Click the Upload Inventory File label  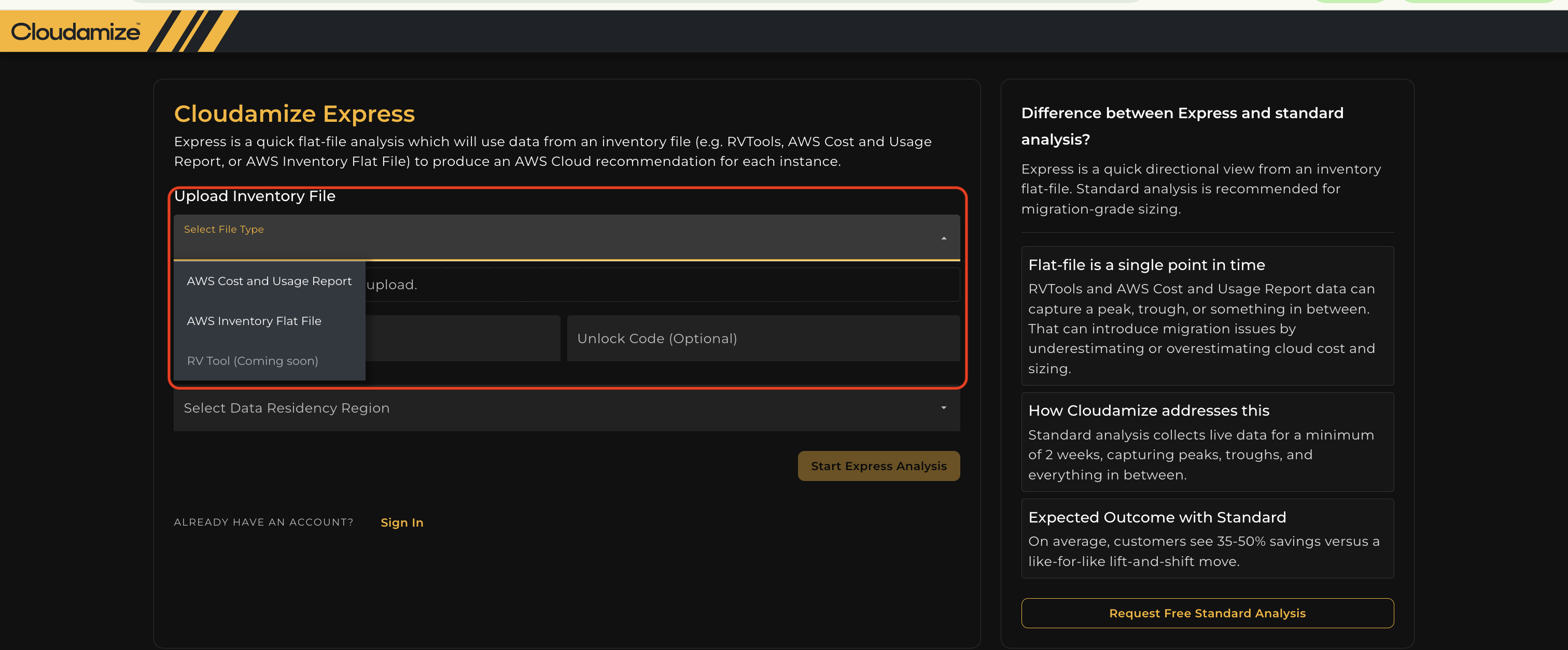pyautogui.click(x=255, y=196)
